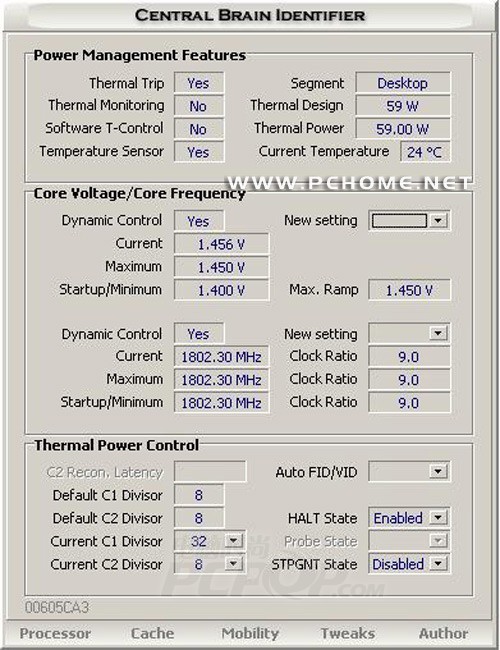Click the Current frequency 1802.30 MHz field
The height and width of the screenshot is (650, 500).
point(221,357)
